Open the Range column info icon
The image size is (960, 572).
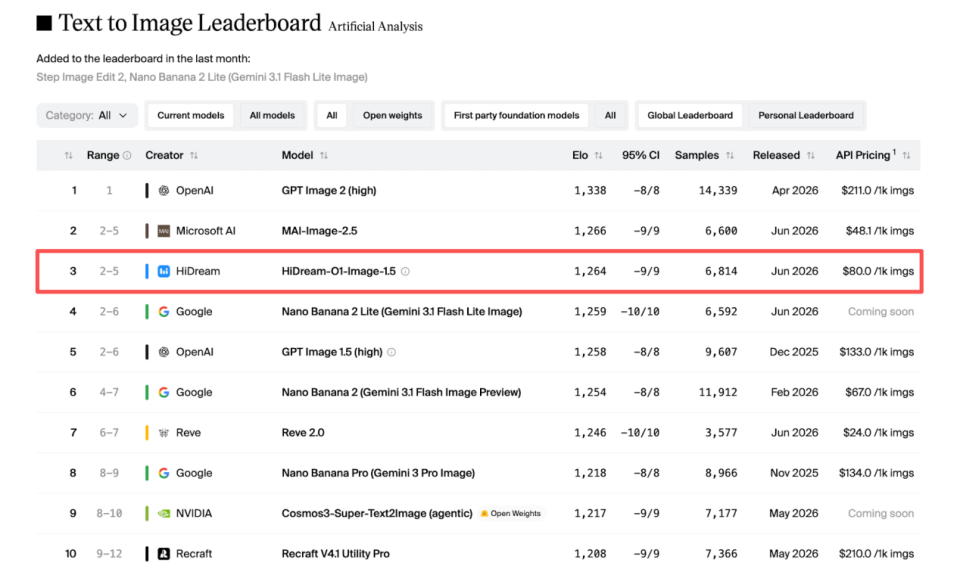[127, 156]
